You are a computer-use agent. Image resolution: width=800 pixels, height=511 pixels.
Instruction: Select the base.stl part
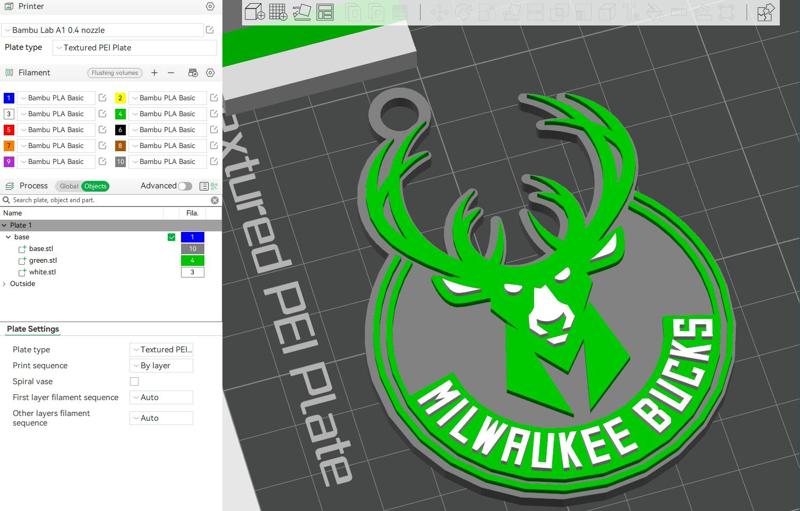pos(41,249)
